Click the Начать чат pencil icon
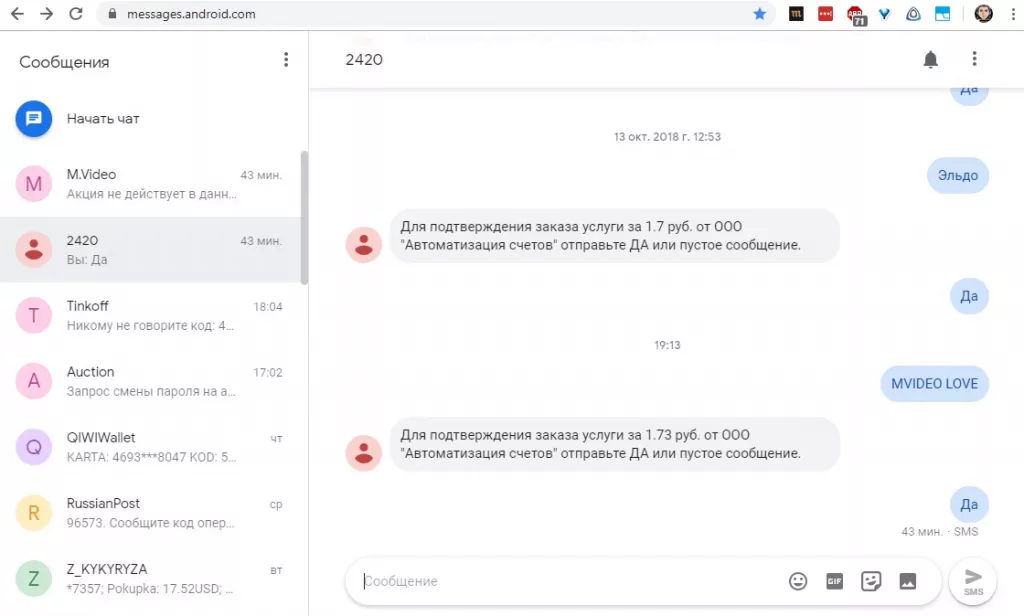This screenshot has height=616, width=1024. coord(33,118)
